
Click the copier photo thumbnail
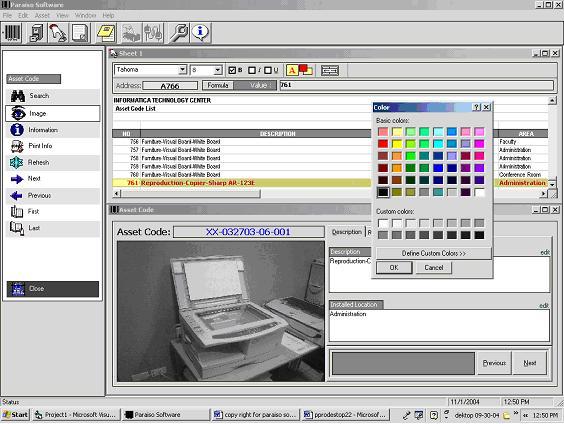220,311
